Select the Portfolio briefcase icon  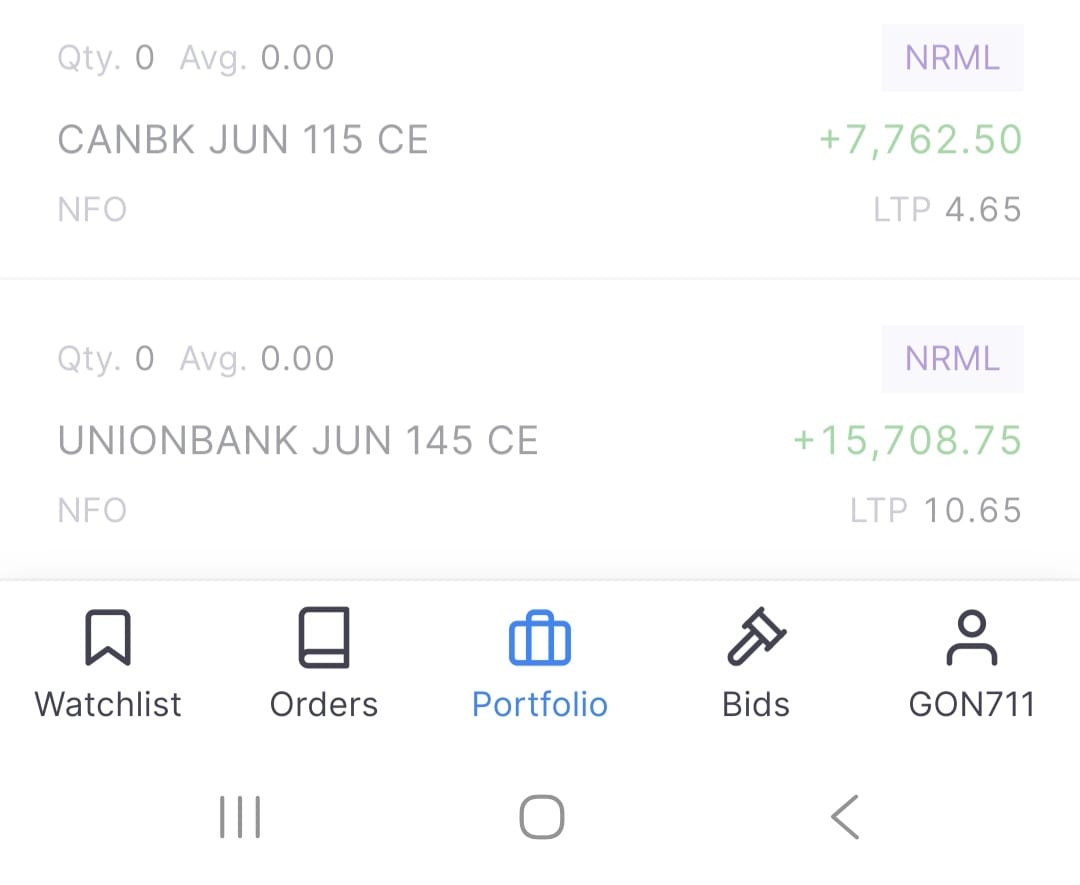539,638
